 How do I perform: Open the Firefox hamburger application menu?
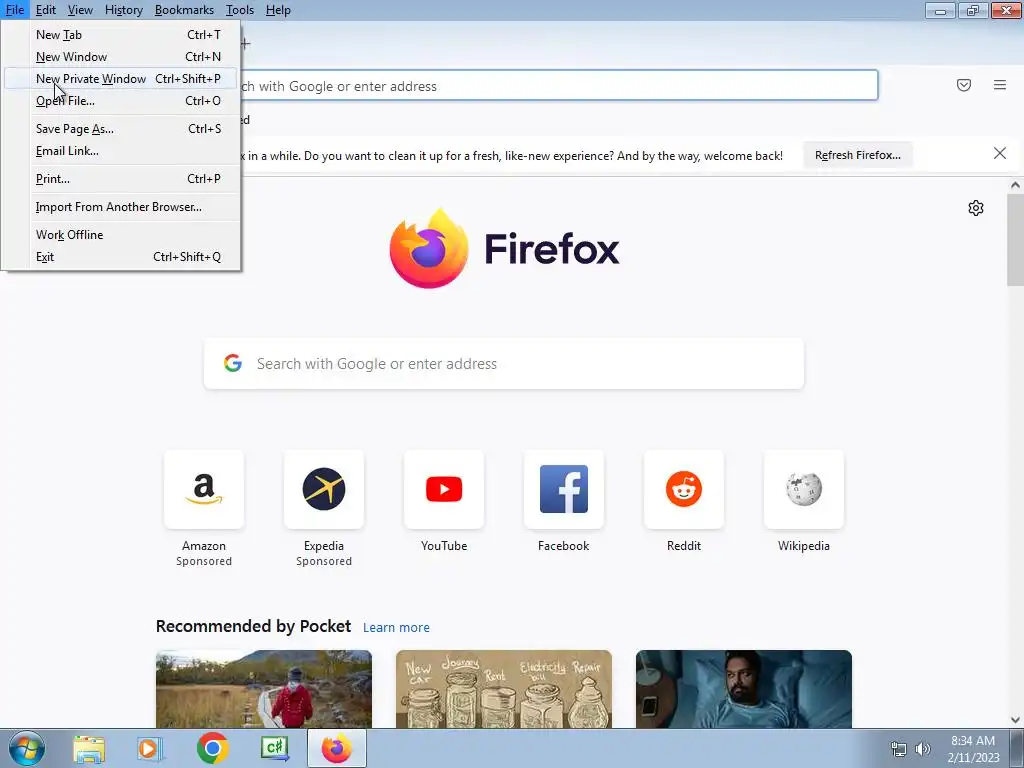[999, 85]
